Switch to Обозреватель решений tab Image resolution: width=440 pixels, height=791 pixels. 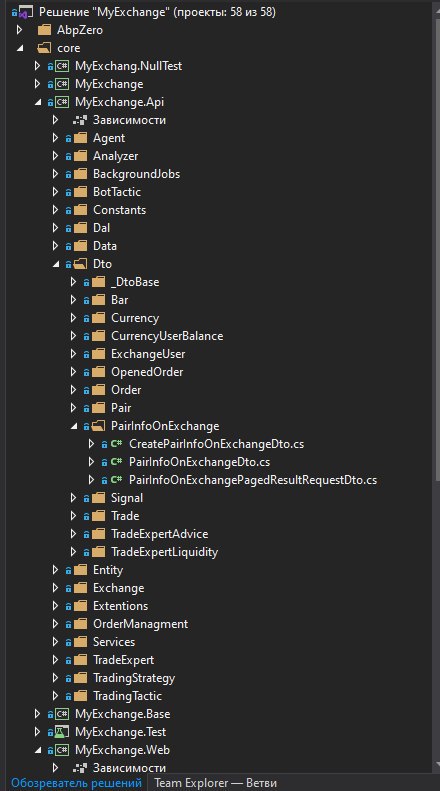coord(76,783)
